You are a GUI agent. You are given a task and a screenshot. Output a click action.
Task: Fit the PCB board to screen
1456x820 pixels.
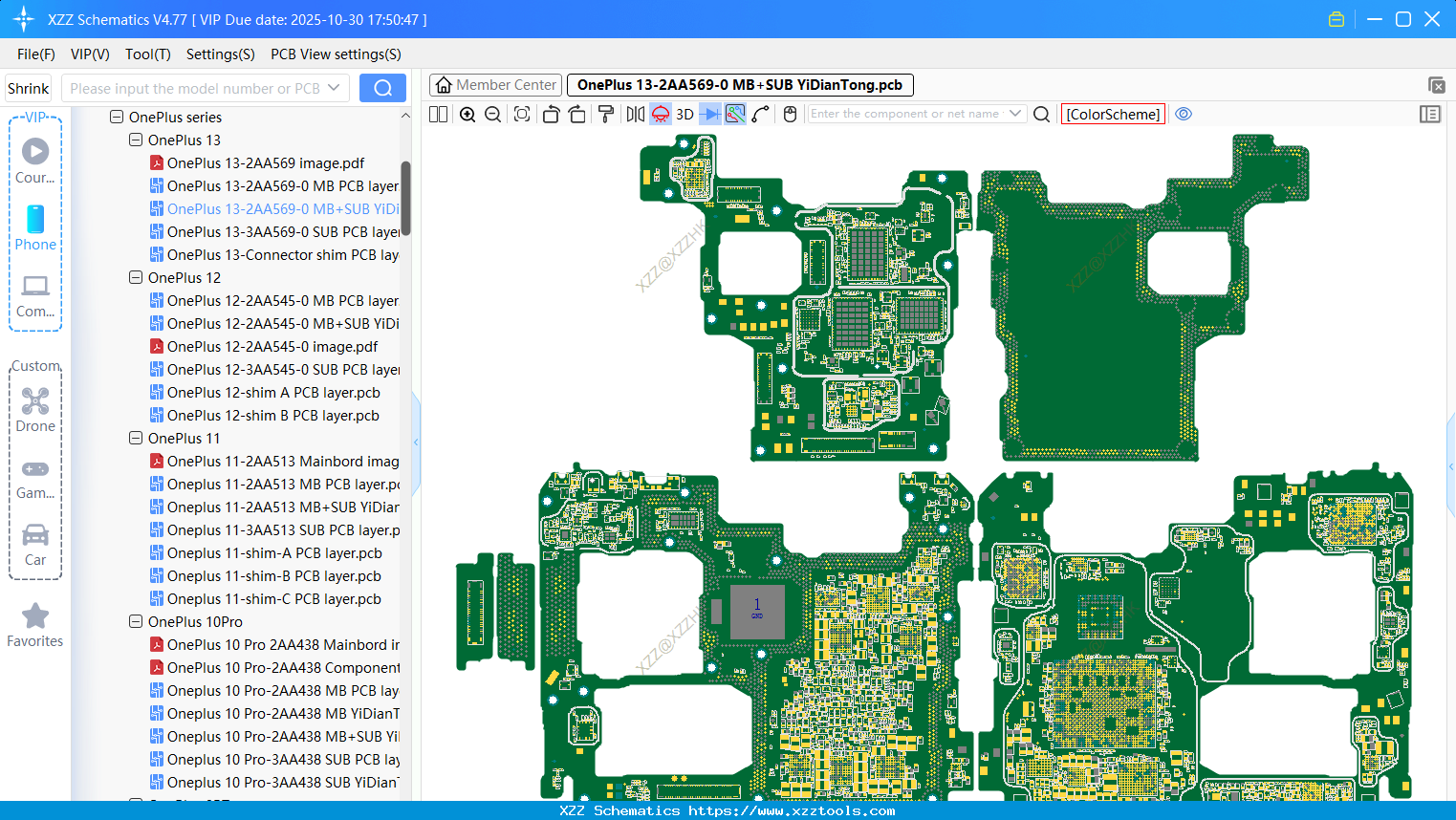(x=522, y=115)
